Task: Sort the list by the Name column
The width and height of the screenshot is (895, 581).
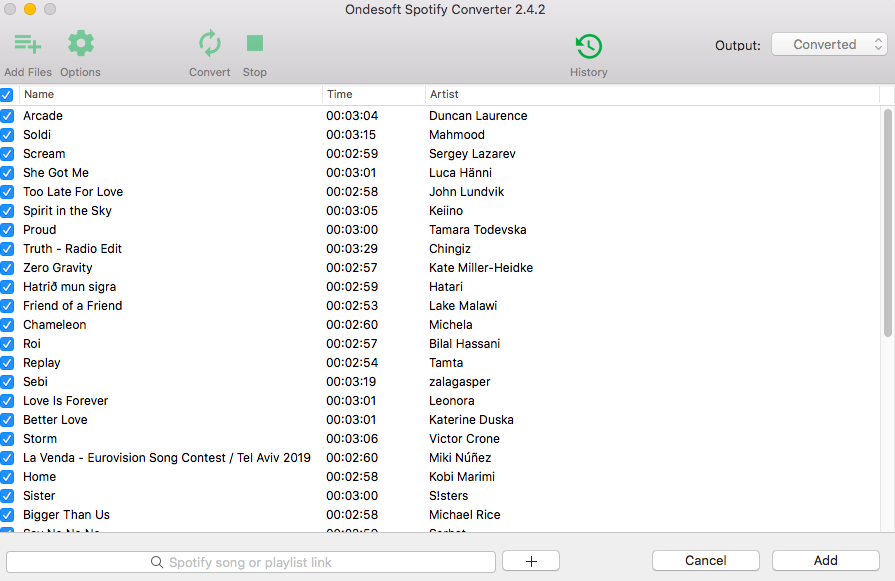Action: point(171,95)
